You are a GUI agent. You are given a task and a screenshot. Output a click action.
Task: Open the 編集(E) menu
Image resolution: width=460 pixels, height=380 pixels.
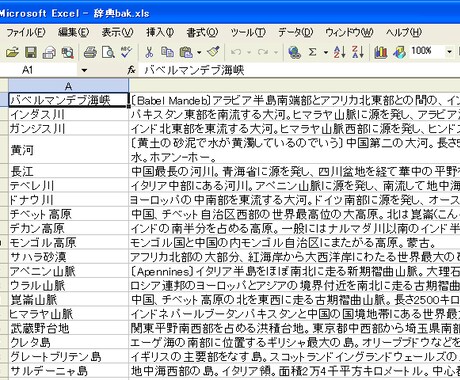point(73,32)
